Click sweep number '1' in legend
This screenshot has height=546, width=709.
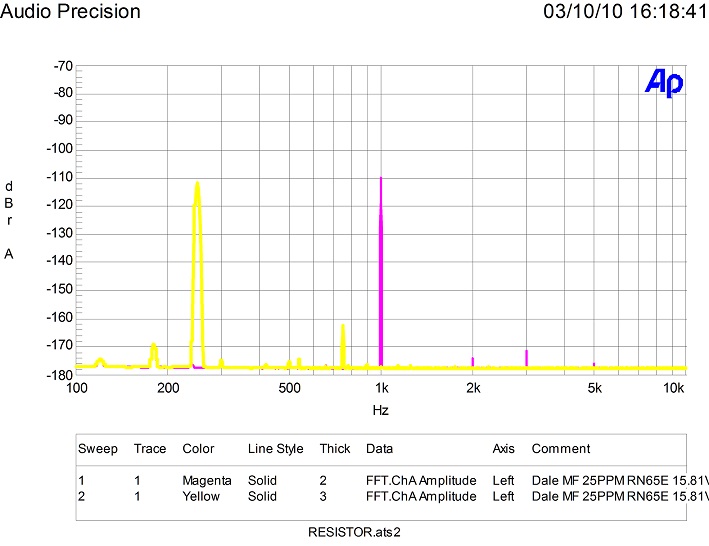[x=81, y=480]
